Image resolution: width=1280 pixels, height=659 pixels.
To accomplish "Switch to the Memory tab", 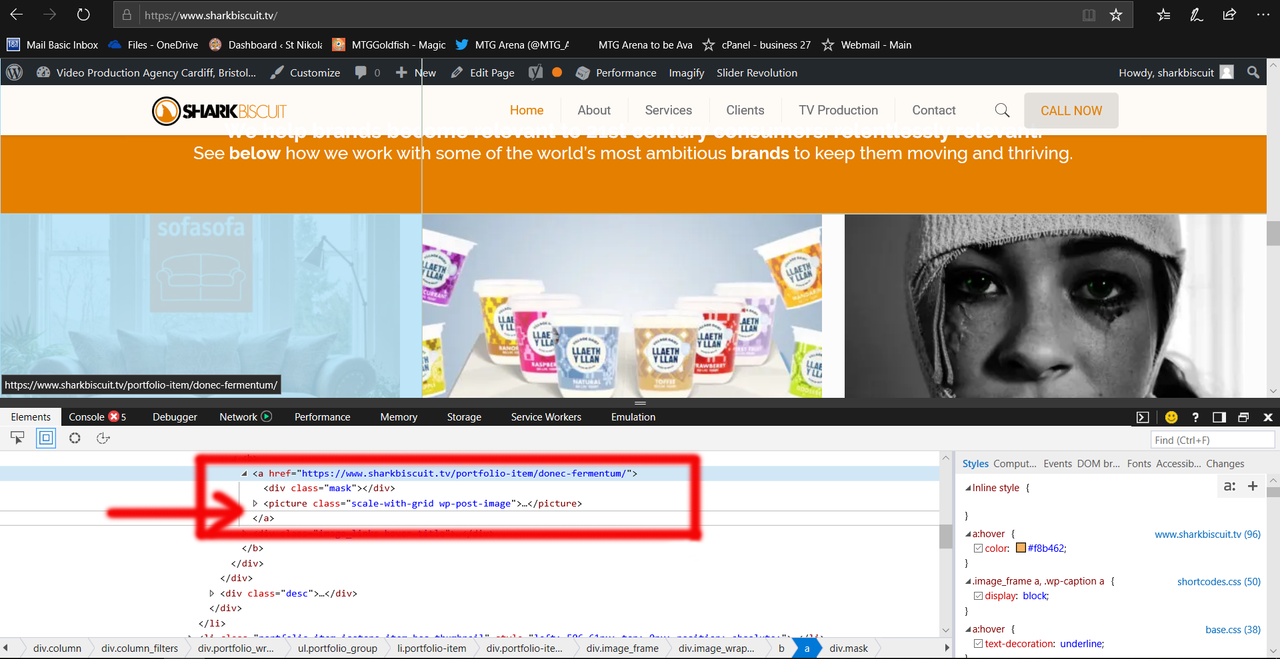I will (399, 417).
